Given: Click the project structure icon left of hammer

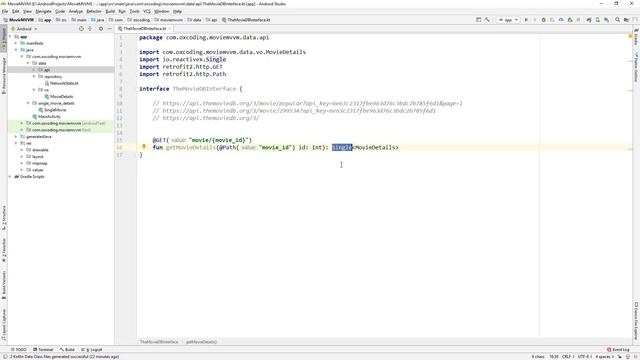Looking at the screenshot, I should click(478, 20).
